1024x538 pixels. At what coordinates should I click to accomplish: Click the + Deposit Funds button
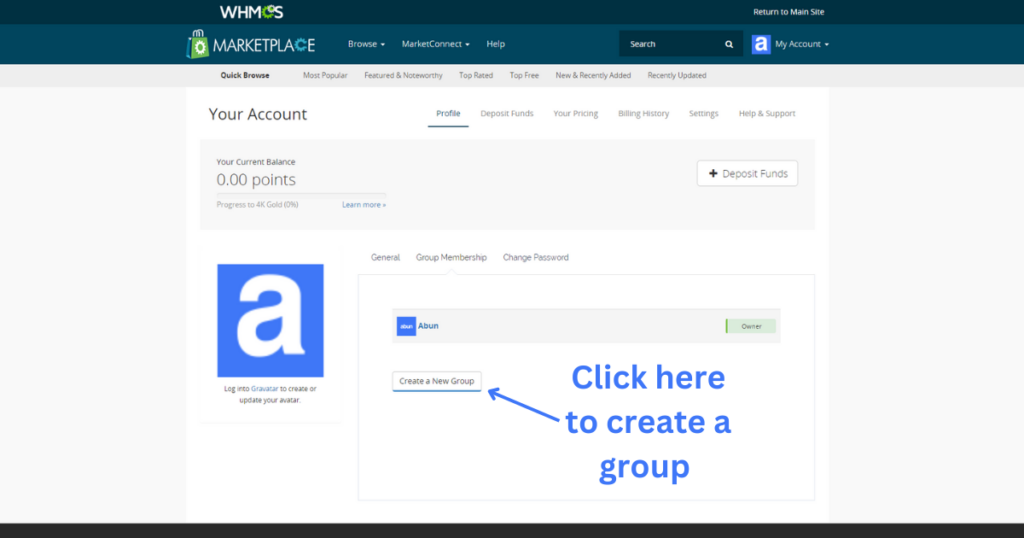point(747,174)
